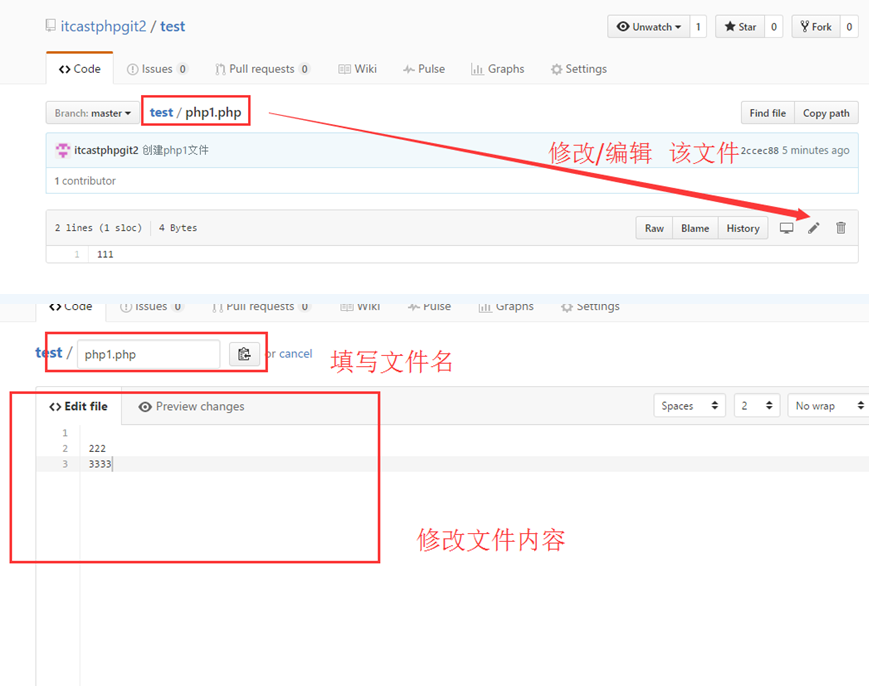Screen dimensions: 869x686
Task: Open the itcastphpgit2 owner link
Action: click(104, 26)
